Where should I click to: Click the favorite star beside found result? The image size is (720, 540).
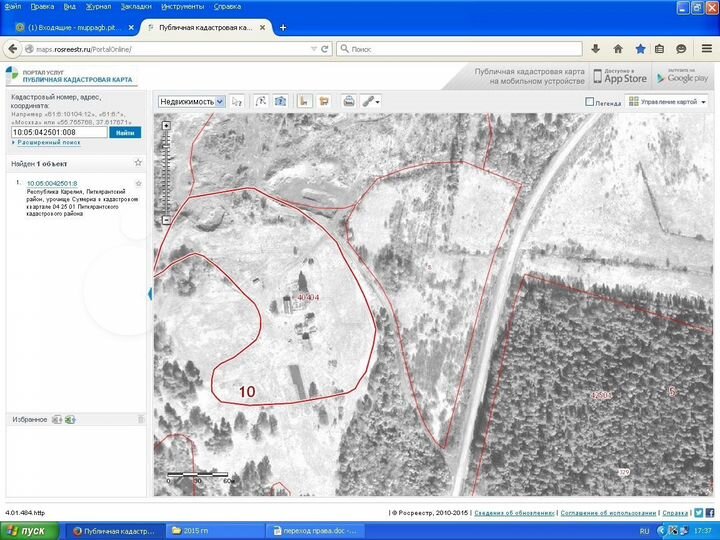[x=138, y=183]
